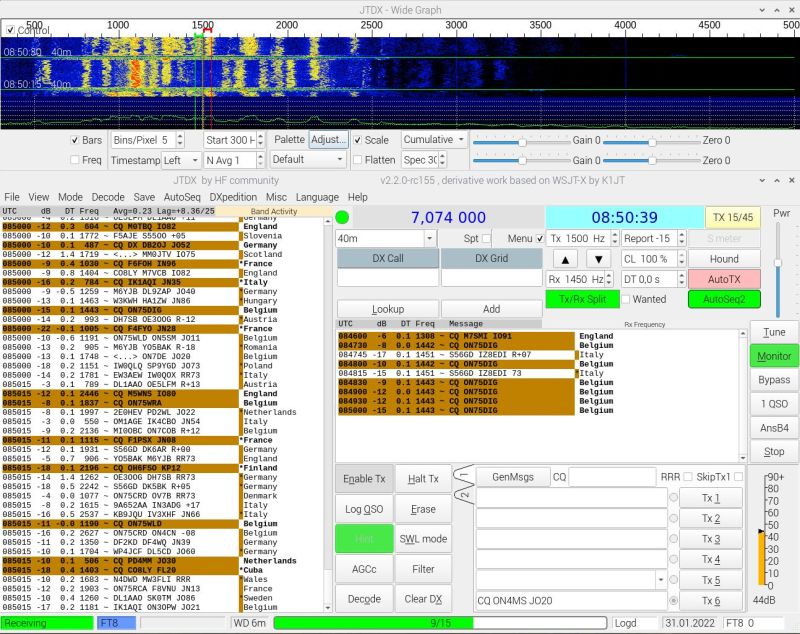Open the File menu
Viewport: 800px width, 634px height.
tap(12, 197)
